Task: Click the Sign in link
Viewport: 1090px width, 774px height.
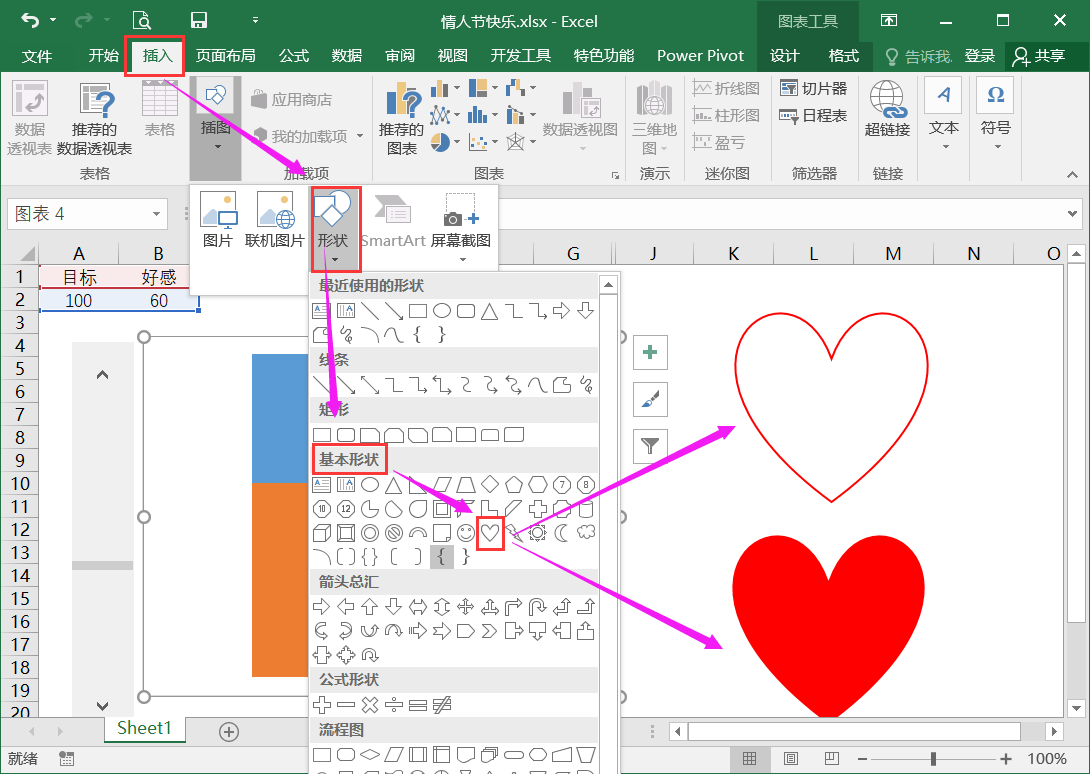Action: [x=980, y=56]
